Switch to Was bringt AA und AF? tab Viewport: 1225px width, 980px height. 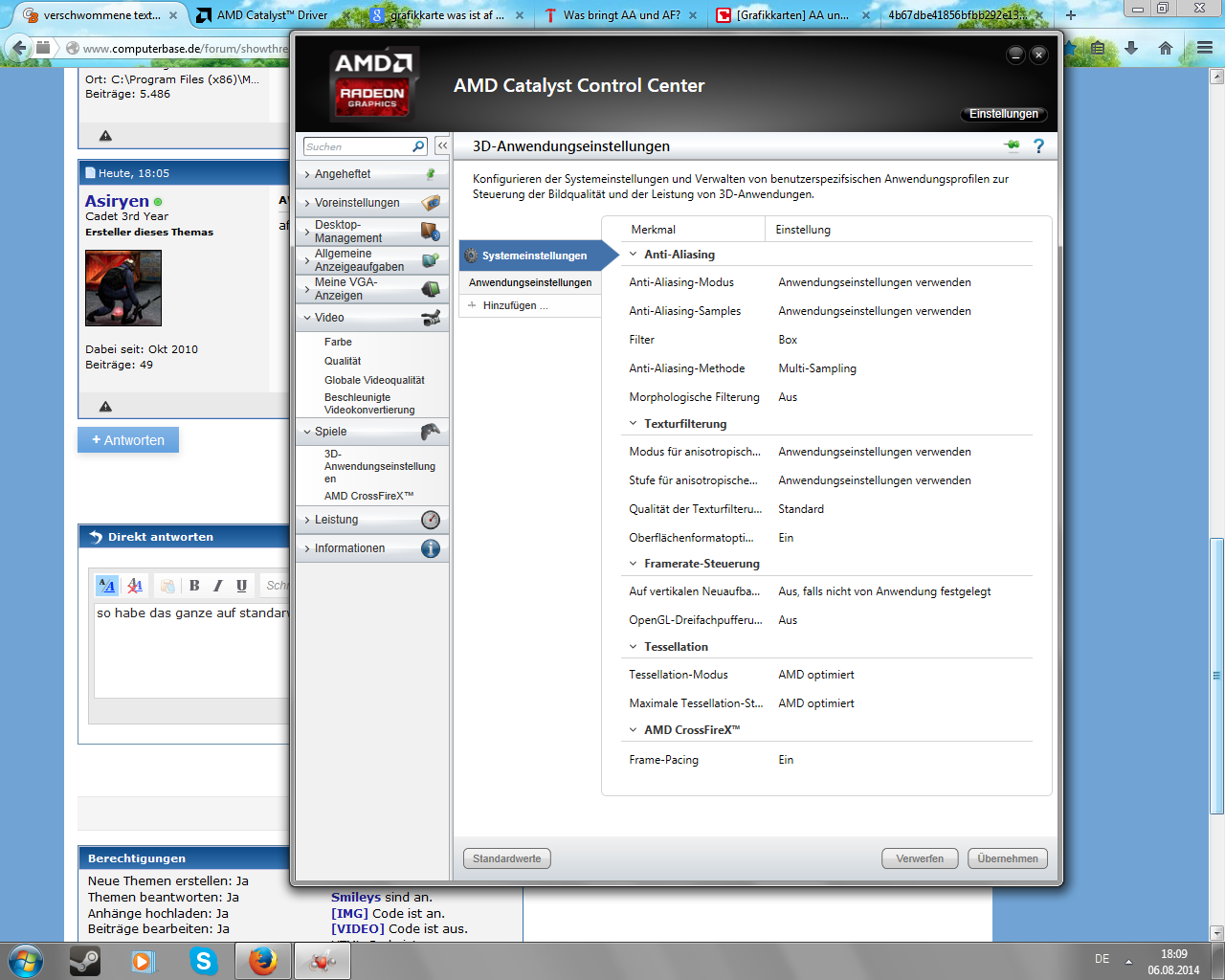coord(622,15)
